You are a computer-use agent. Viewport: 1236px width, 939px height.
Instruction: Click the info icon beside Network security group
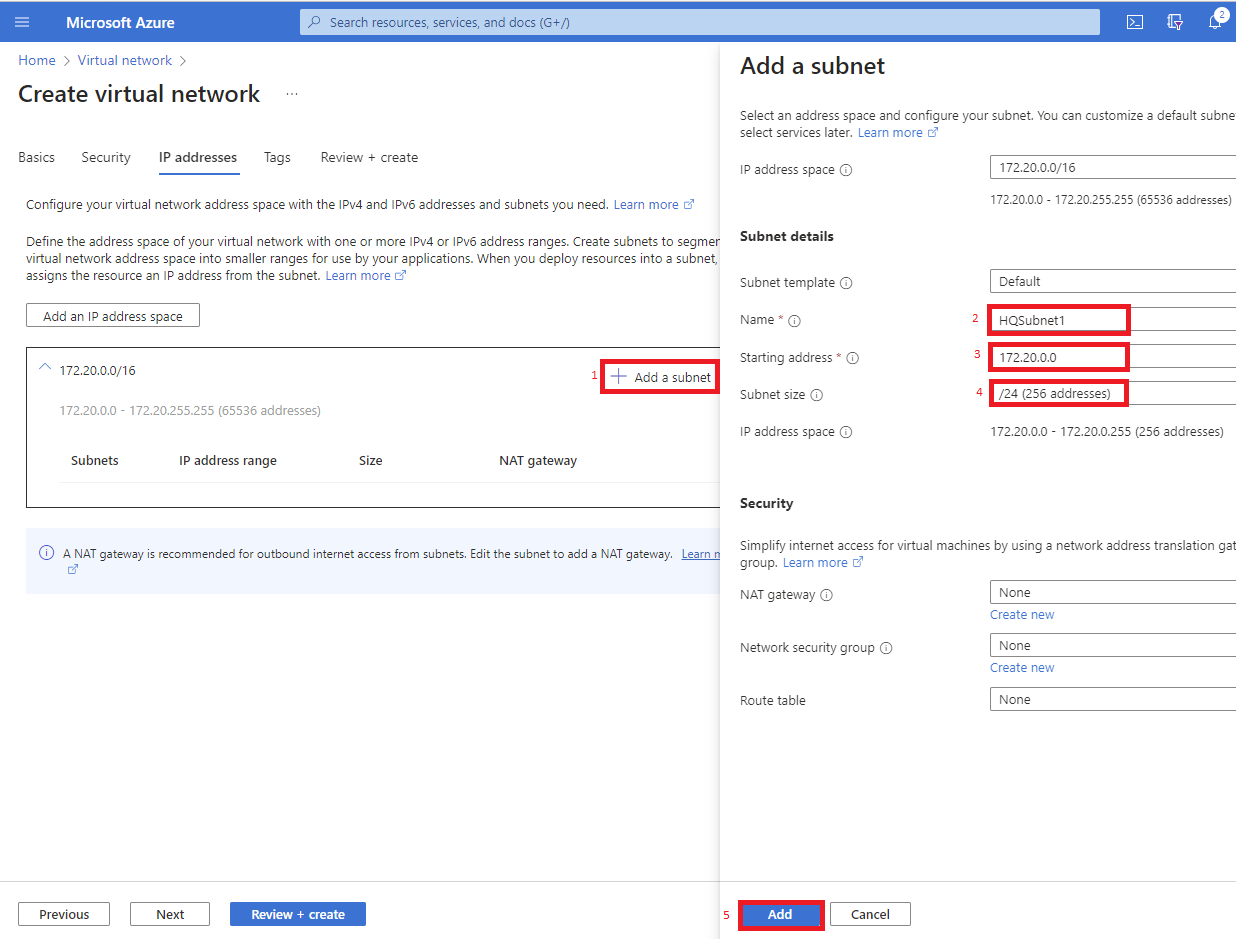click(x=888, y=647)
